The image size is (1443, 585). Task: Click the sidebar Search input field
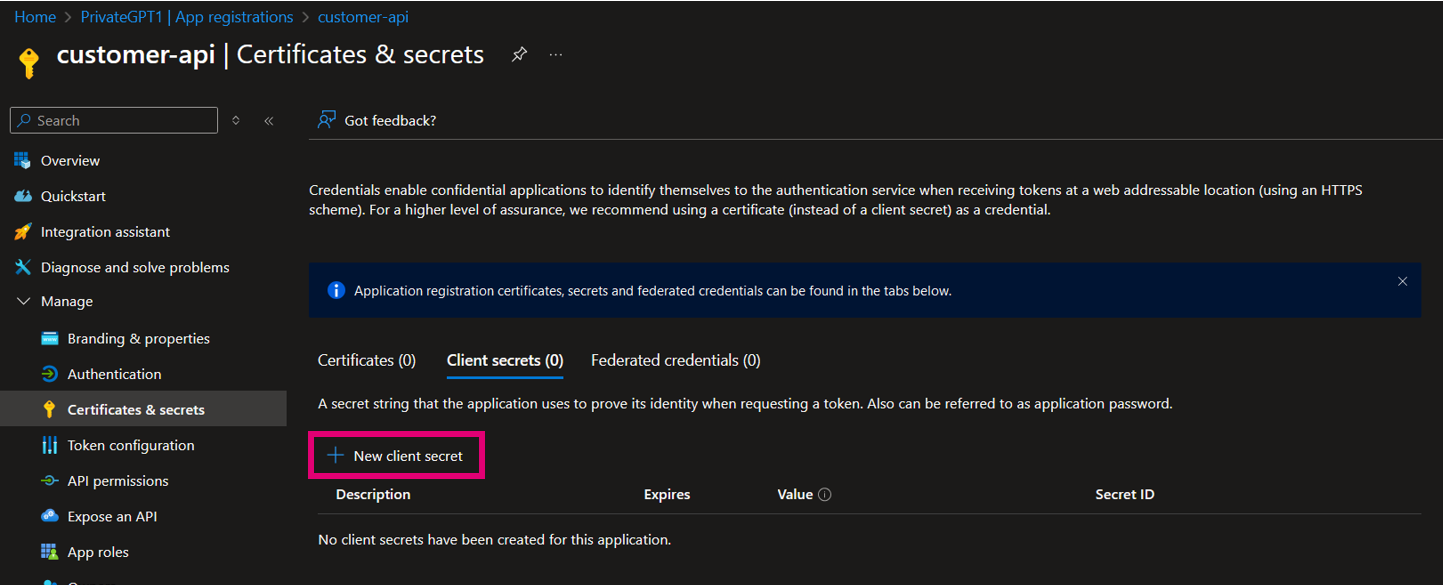[120, 120]
